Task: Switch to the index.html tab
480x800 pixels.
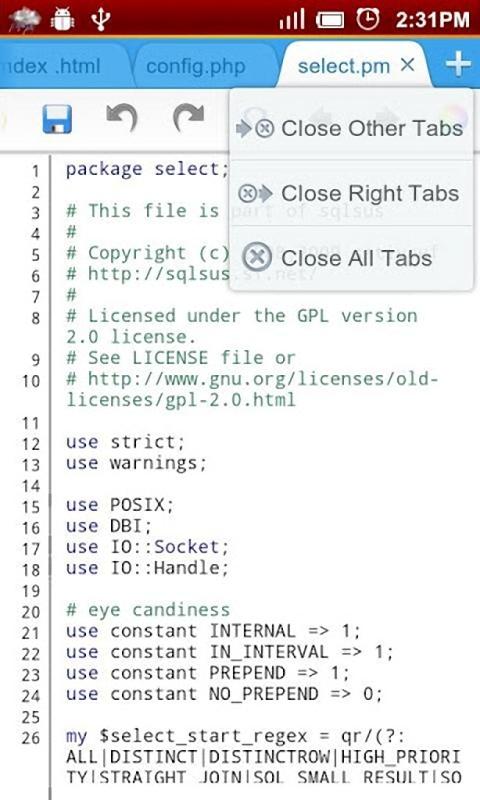Action: (50, 66)
